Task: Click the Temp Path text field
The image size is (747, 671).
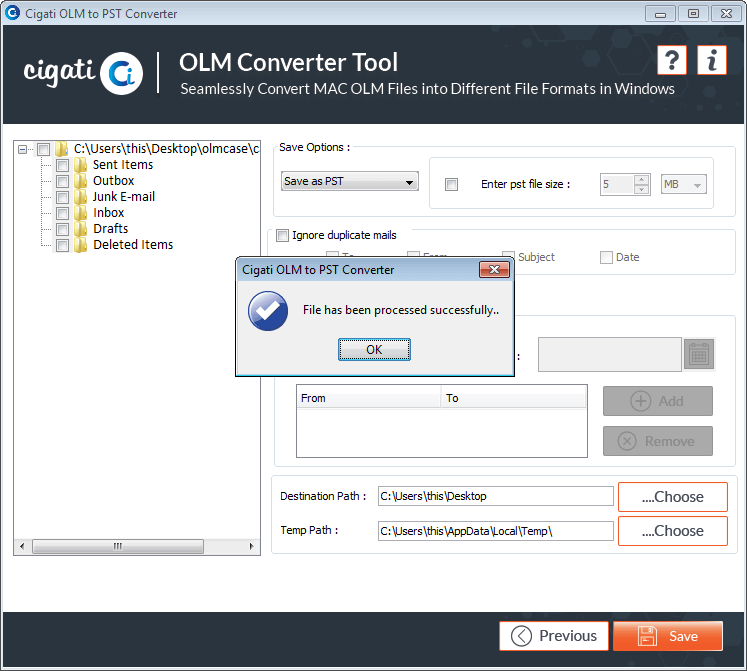Action: [x=495, y=531]
